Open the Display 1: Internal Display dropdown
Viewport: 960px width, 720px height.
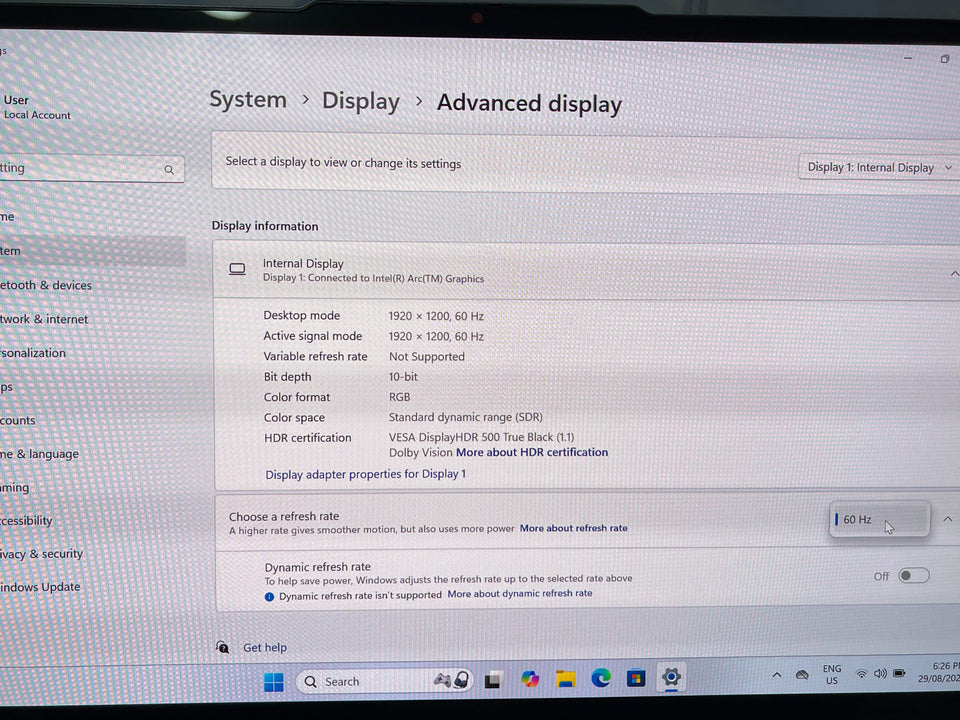pos(879,167)
